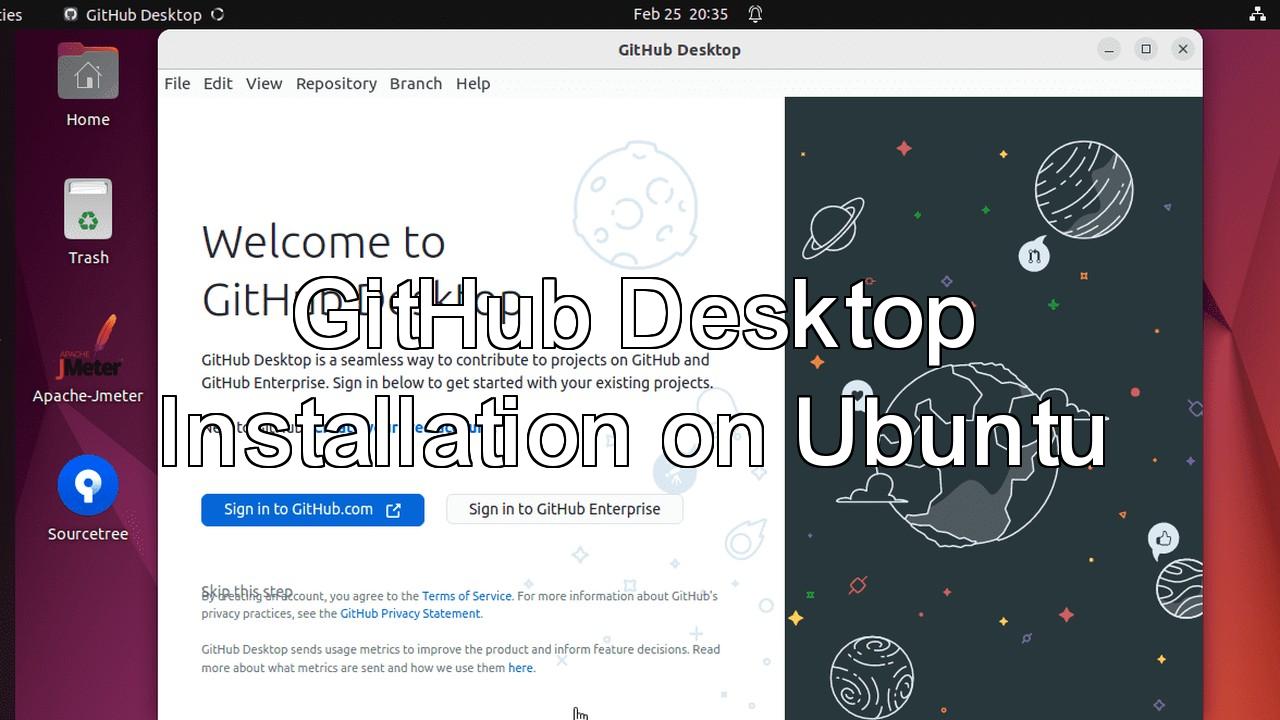The width and height of the screenshot is (1280, 720).
Task: Open the Trash desktop icon
Action: tap(88, 222)
